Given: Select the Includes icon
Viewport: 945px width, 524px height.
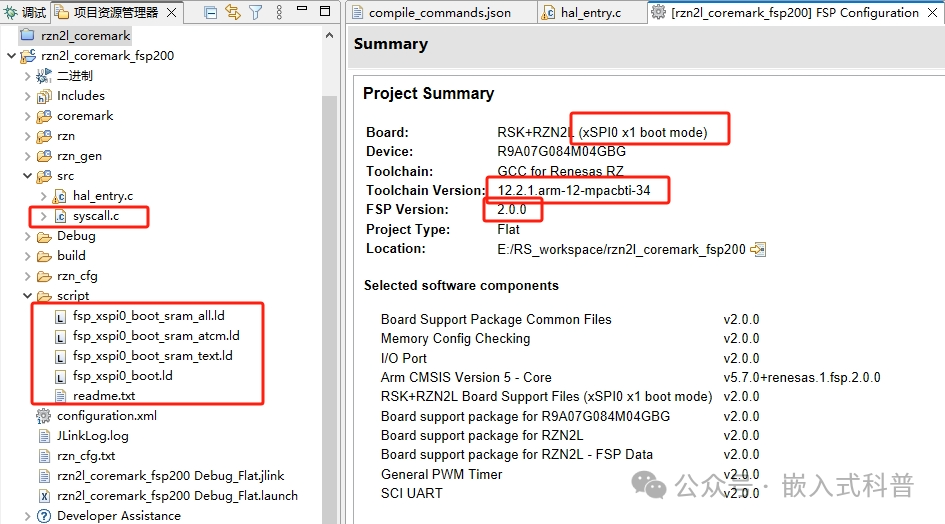Looking at the screenshot, I should pyautogui.click(x=43, y=96).
